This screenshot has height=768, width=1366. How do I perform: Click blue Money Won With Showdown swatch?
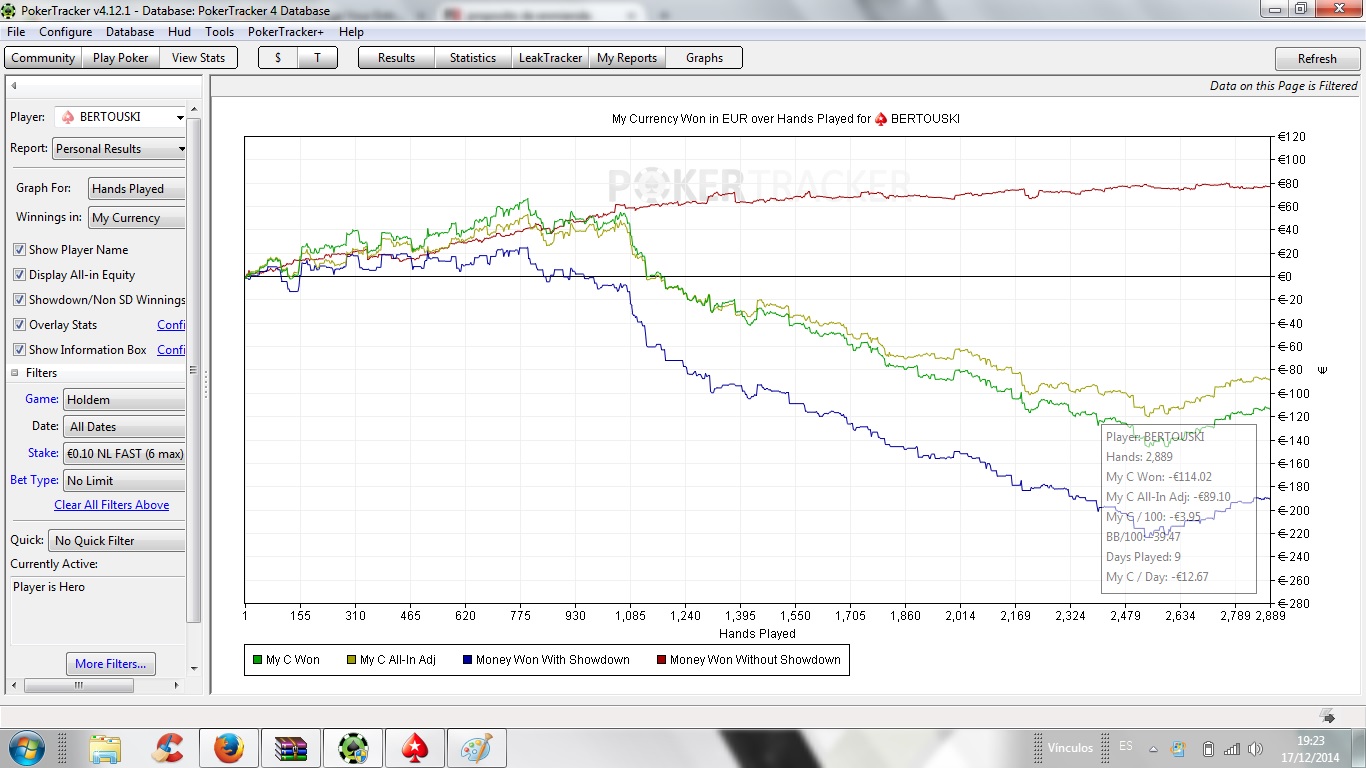tap(467, 660)
